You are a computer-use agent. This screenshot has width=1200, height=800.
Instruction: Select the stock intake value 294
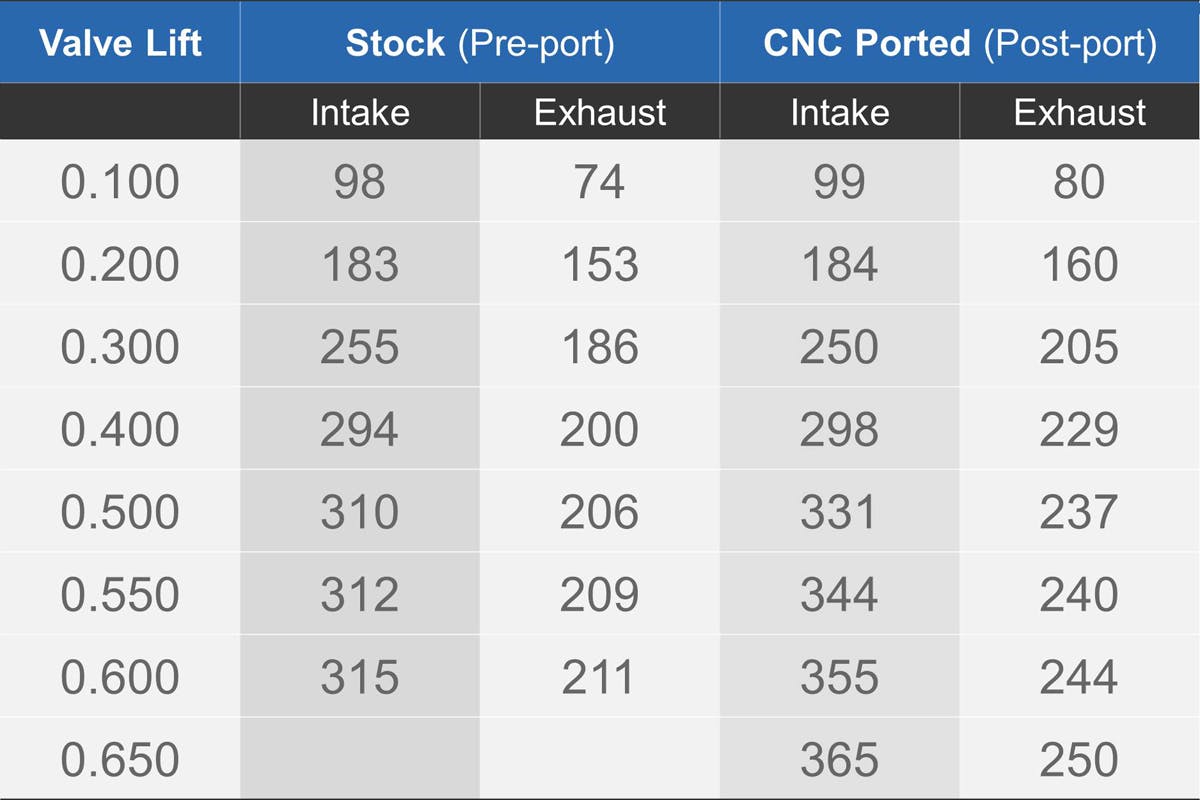360,430
